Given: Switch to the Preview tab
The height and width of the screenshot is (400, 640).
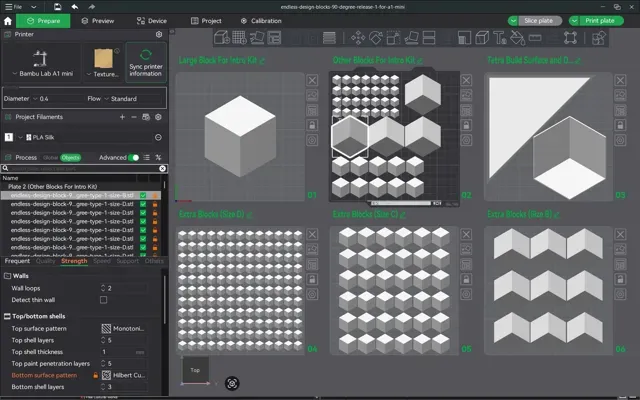Looking at the screenshot, I should 98,21.
